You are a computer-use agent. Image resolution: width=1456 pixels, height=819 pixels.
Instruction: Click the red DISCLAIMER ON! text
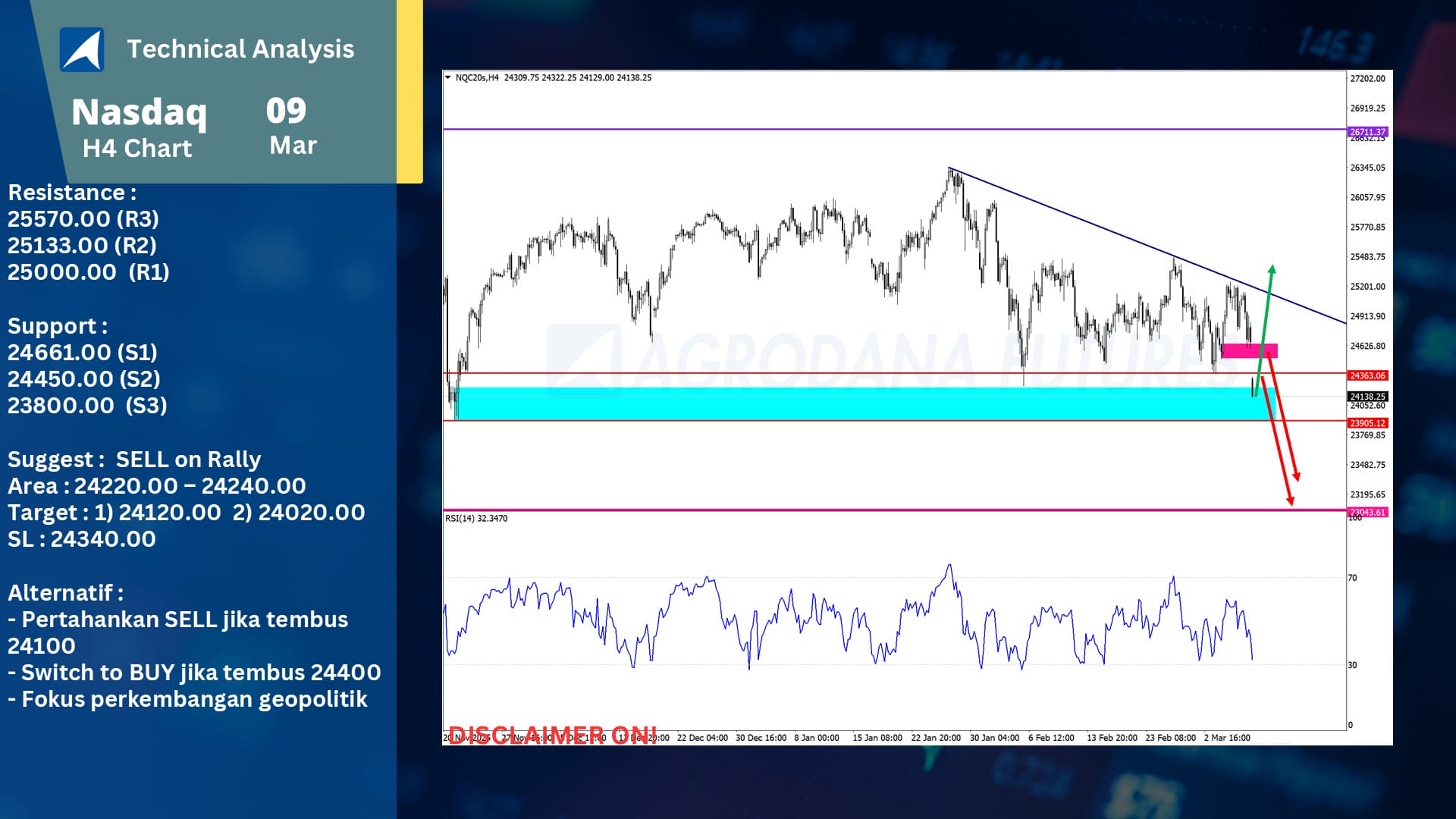point(552,736)
